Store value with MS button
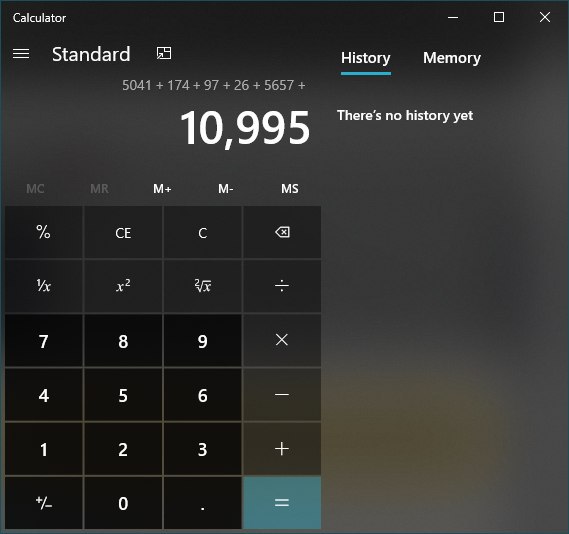569x534 pixels. pos(290,189)
